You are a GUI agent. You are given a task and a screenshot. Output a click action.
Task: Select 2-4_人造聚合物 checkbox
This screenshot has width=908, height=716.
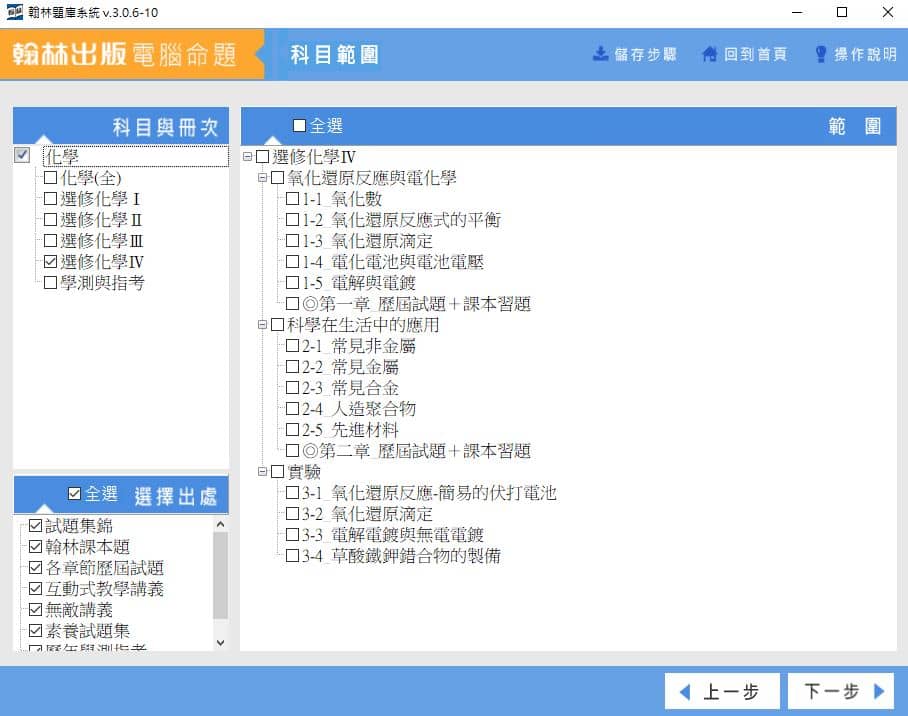(x=292, y=408)
